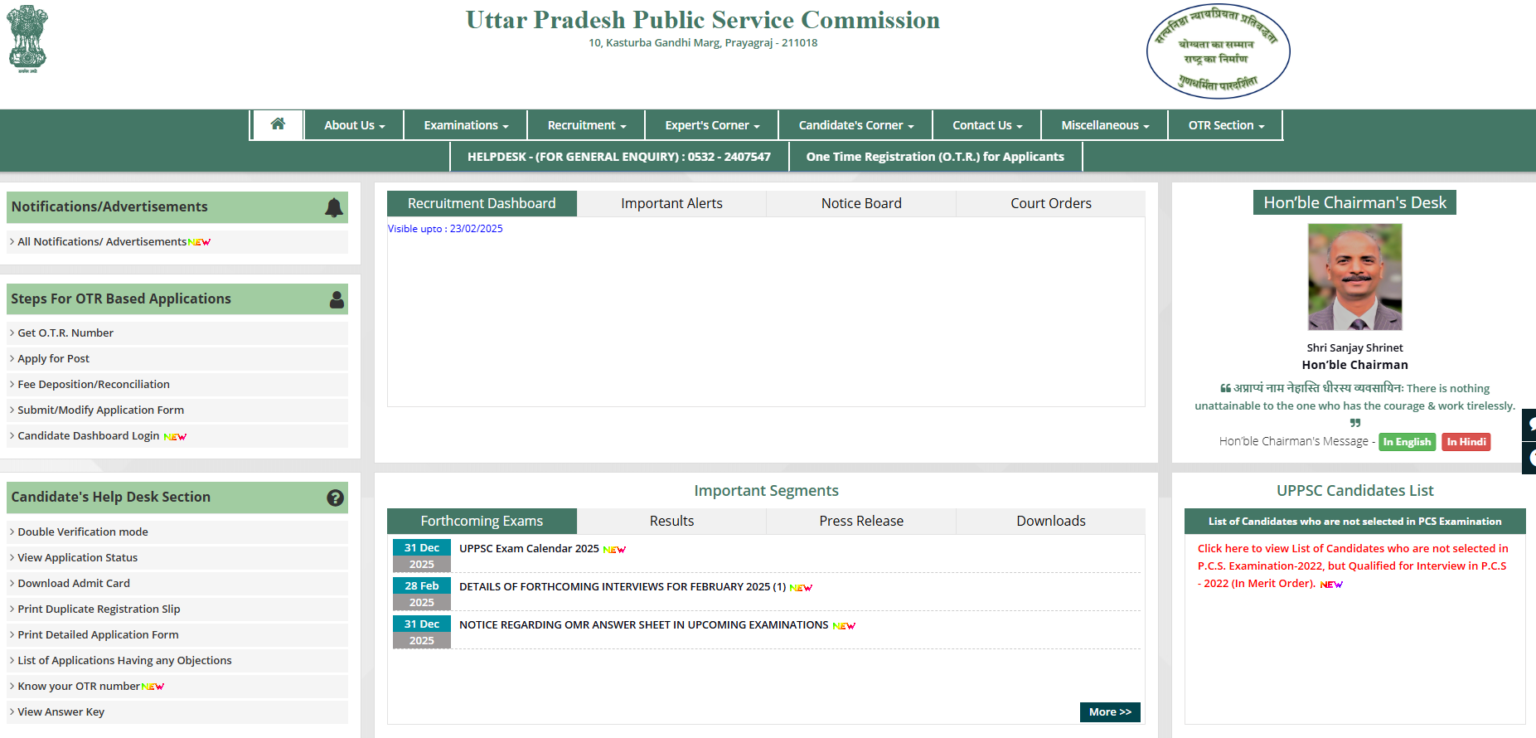
Task: Open the Recruitment dropdown menu
Action: [x=587, y=125]
